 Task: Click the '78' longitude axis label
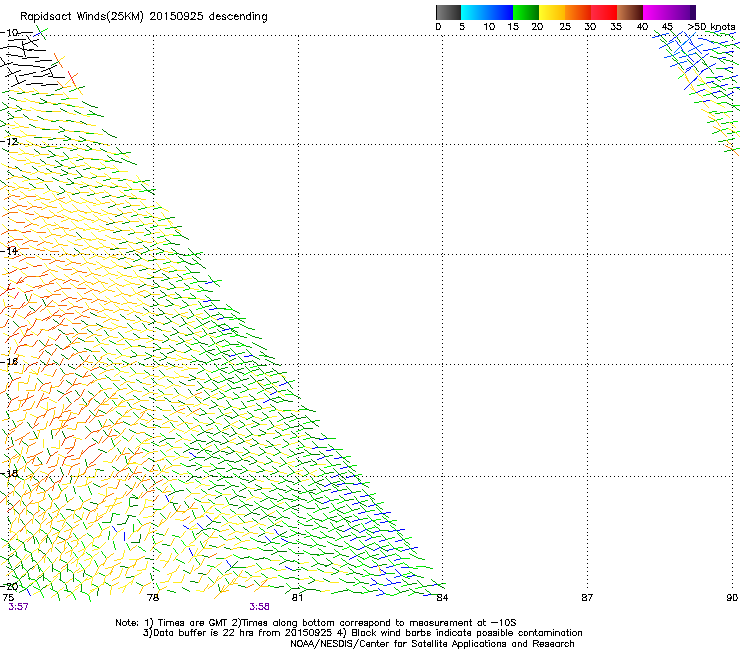click(x=153, y=598)
